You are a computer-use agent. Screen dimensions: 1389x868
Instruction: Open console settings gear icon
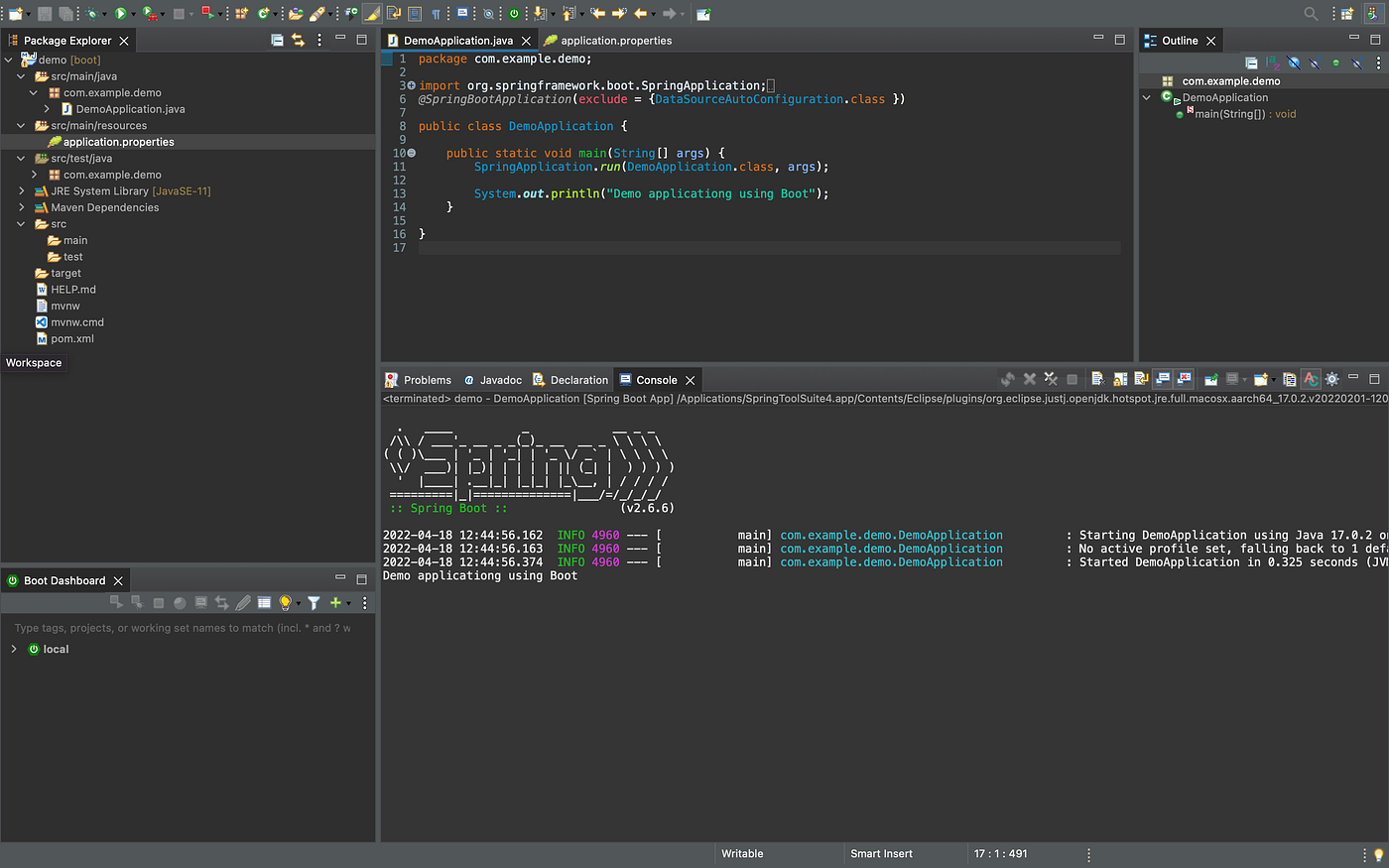1332,379
